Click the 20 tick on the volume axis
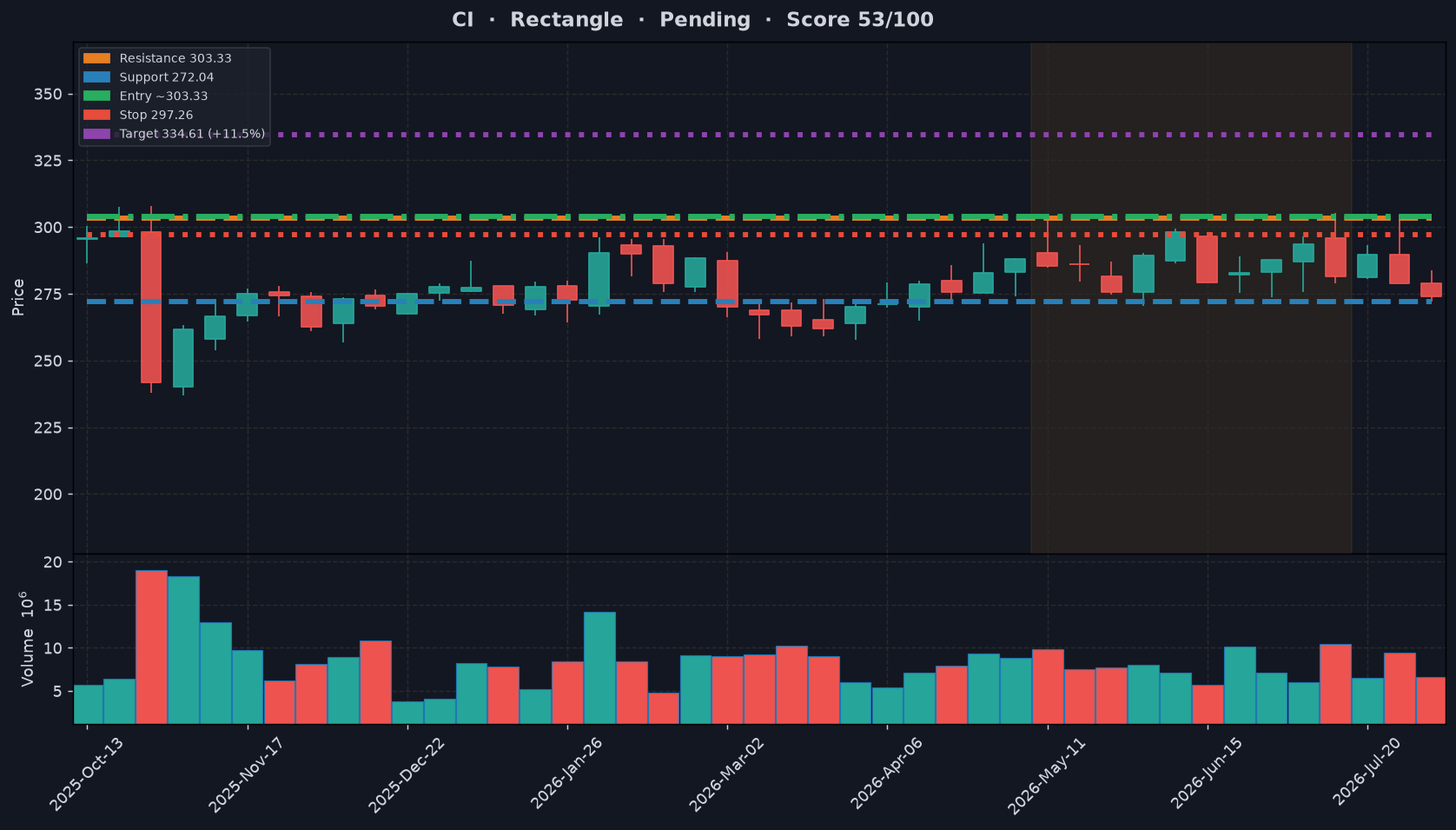Image resolution: width=1456 pixels, height=830 pixels. pyautogui.click(x=53, y=562)
